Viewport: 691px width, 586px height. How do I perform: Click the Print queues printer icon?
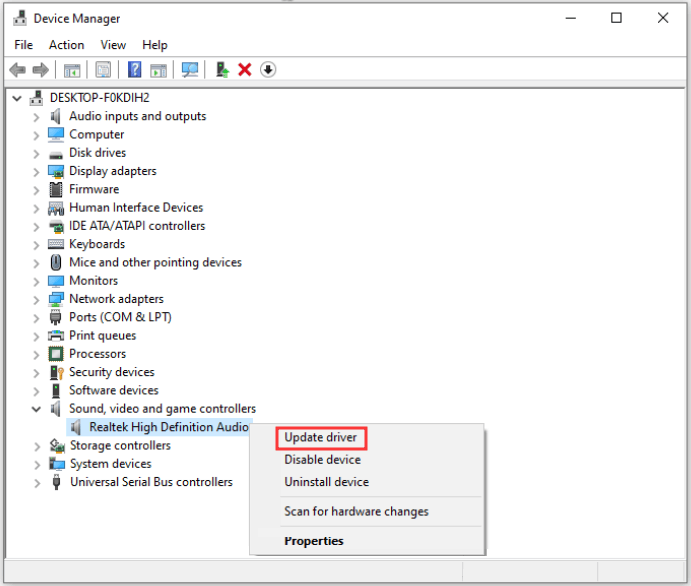[56, 336]
